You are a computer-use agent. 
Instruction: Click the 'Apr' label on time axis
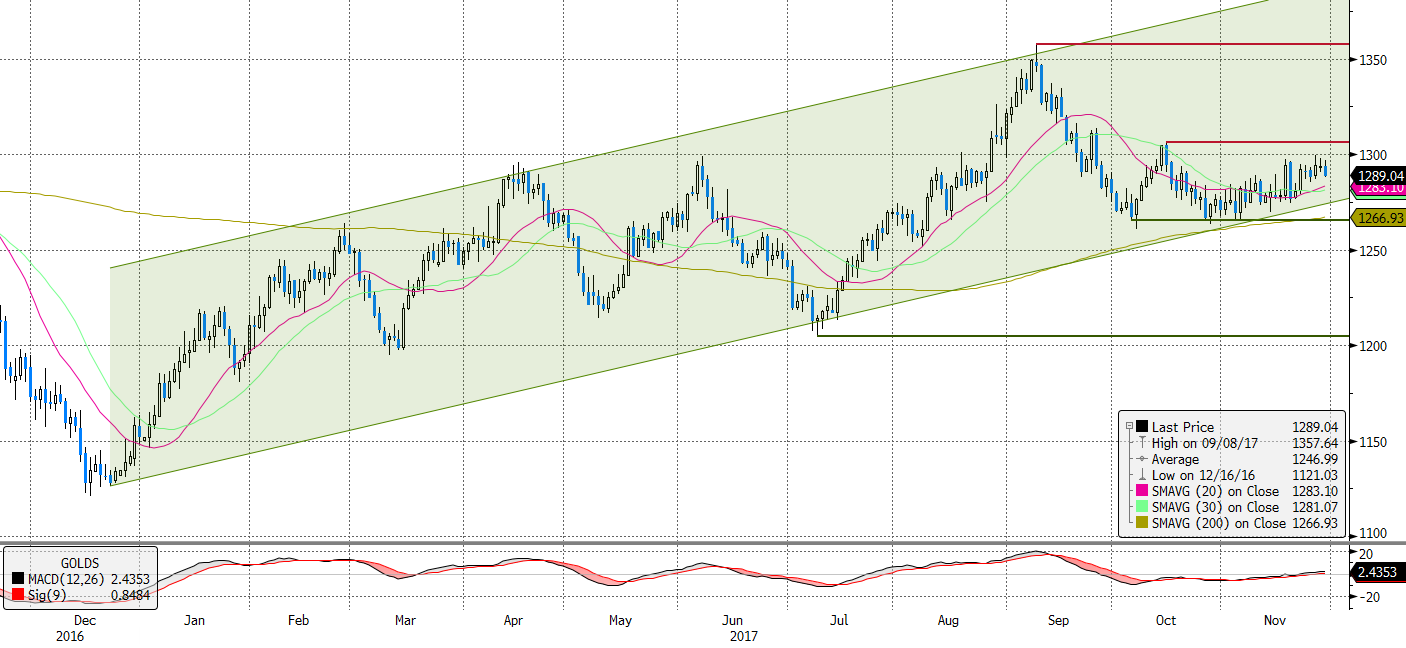tap(513, 620)
